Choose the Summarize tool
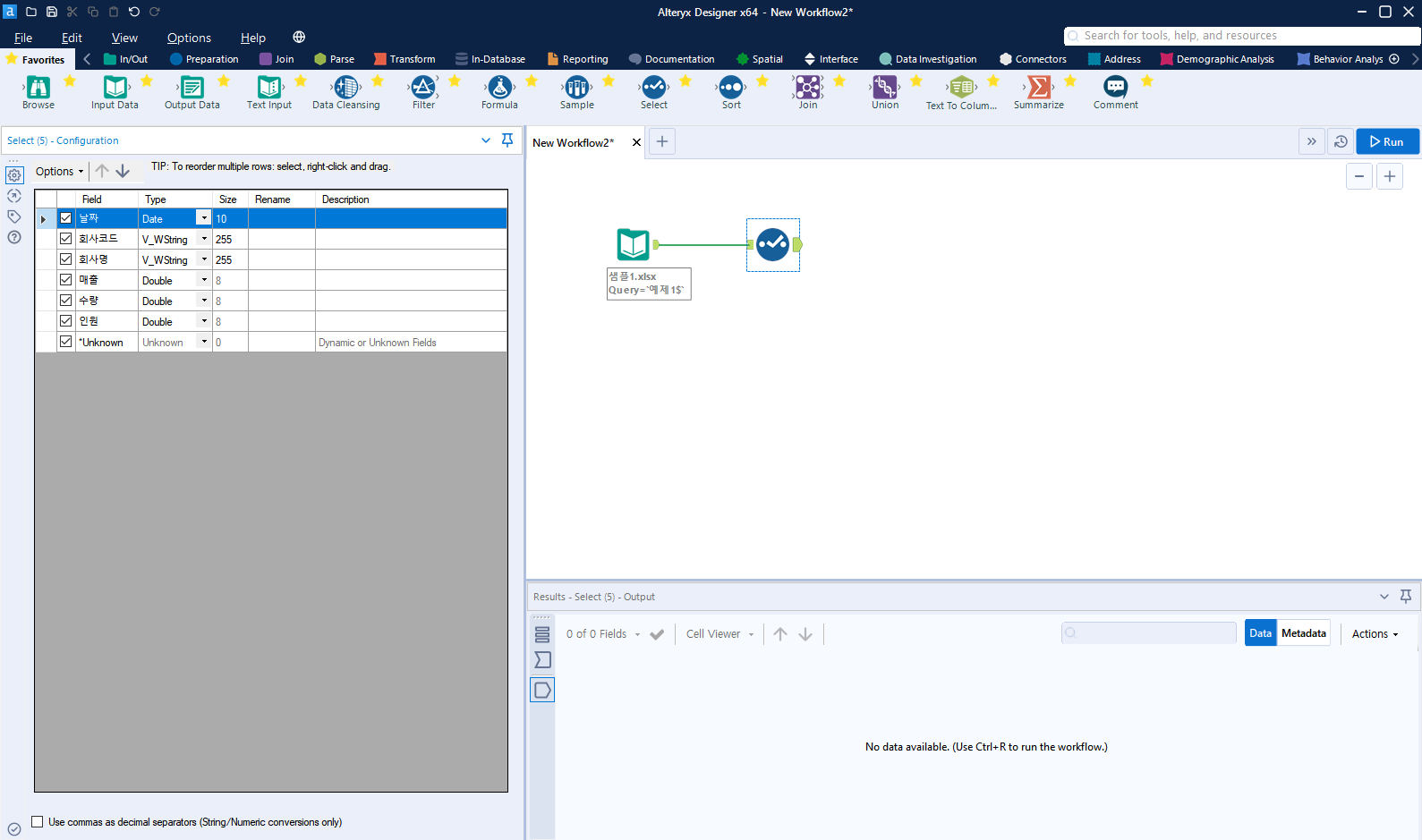This screenshot has height=840, width=1422. (1039, 87)
